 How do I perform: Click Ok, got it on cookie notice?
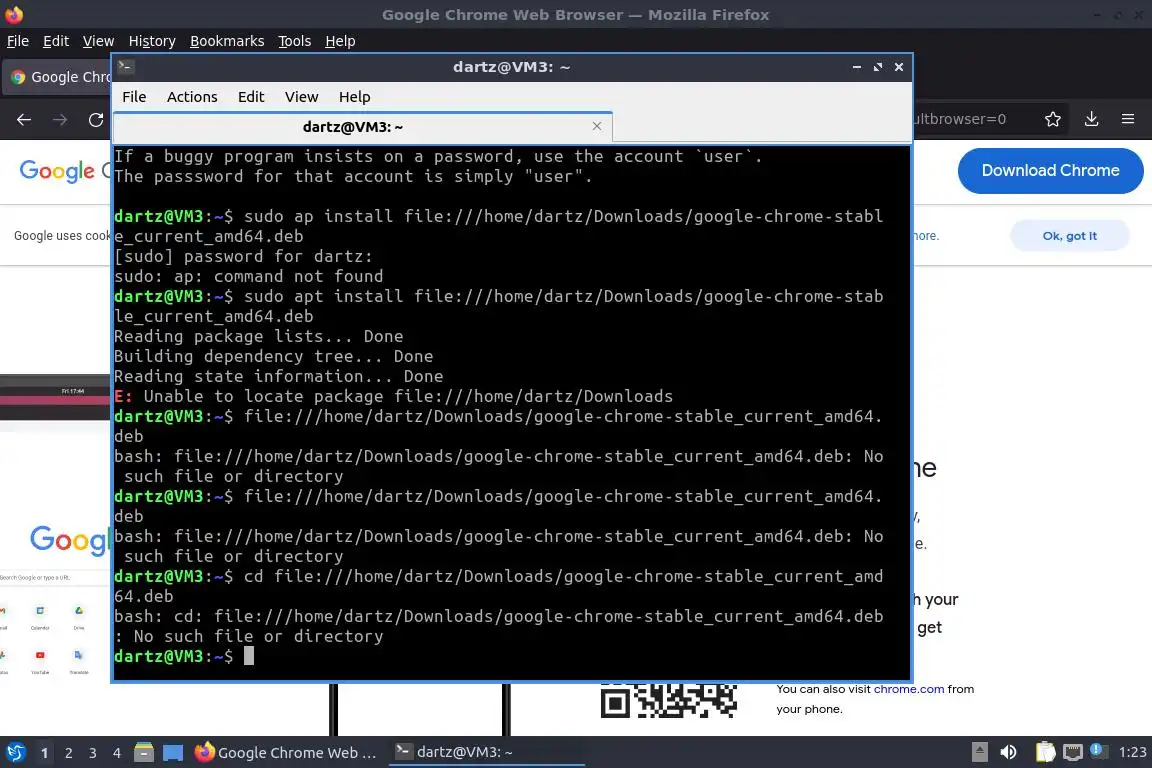click(1070, 236)
